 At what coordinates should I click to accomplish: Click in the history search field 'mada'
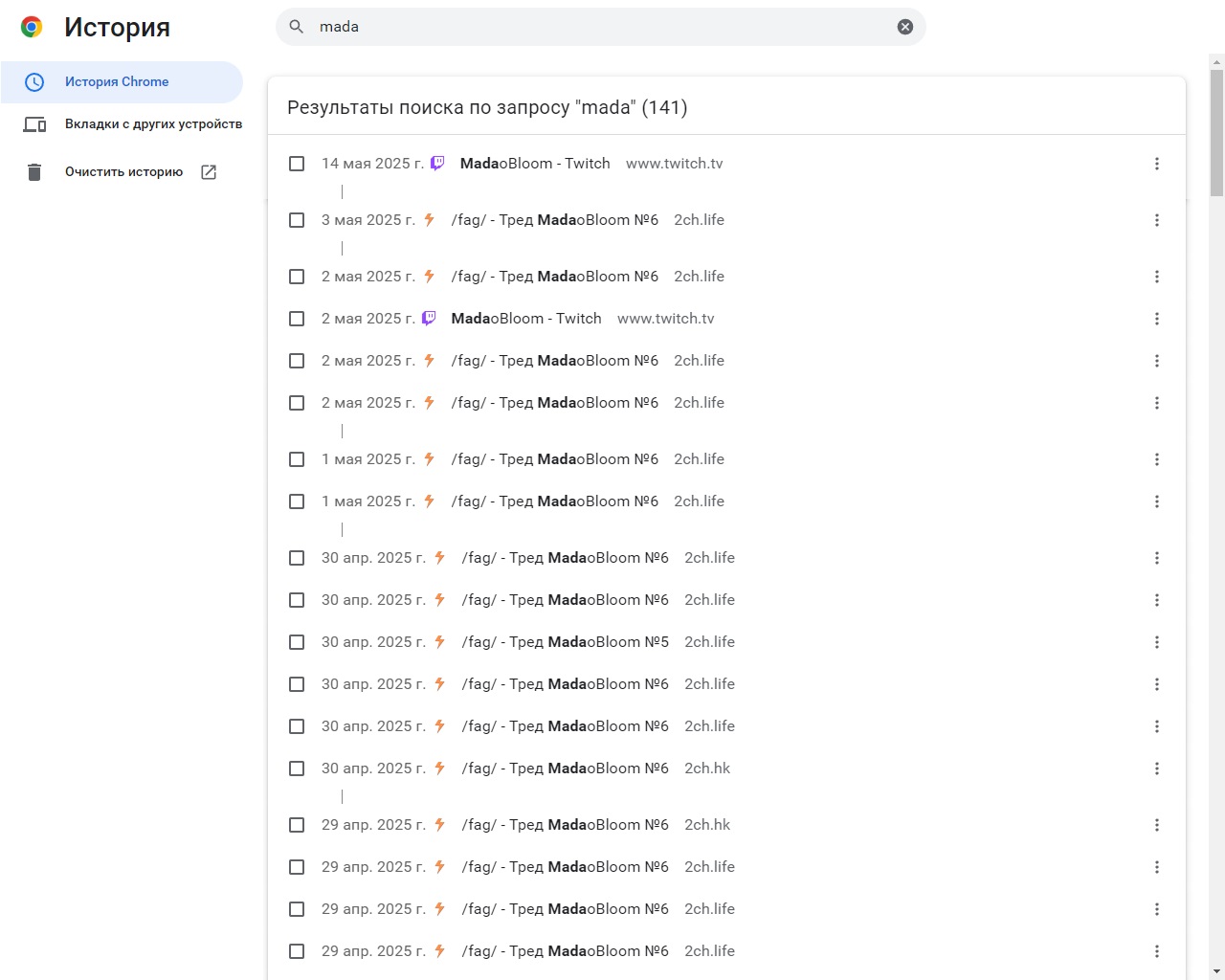tap(601, 27)
